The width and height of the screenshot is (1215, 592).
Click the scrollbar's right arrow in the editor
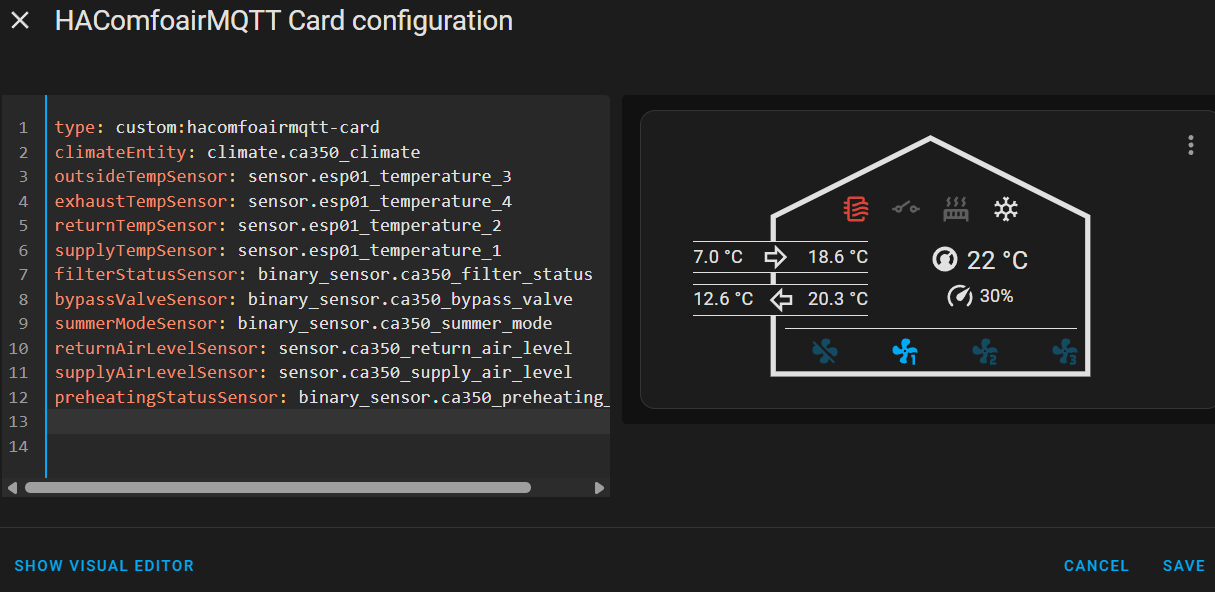coord(599,488)
